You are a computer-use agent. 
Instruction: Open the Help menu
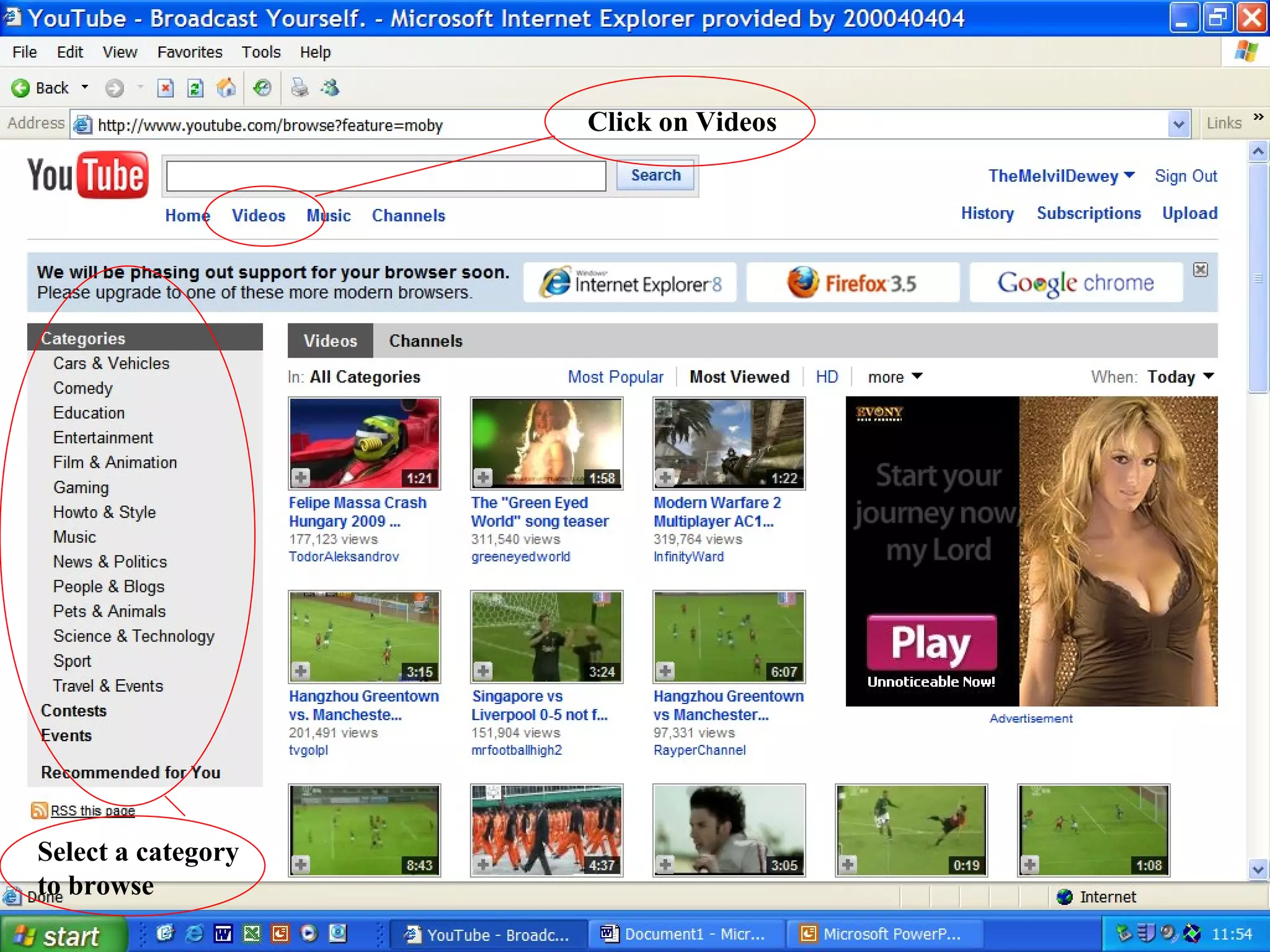(316, 52)
